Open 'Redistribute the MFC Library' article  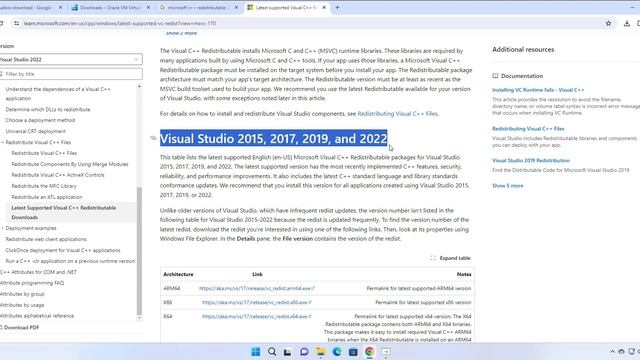point(44,186)
